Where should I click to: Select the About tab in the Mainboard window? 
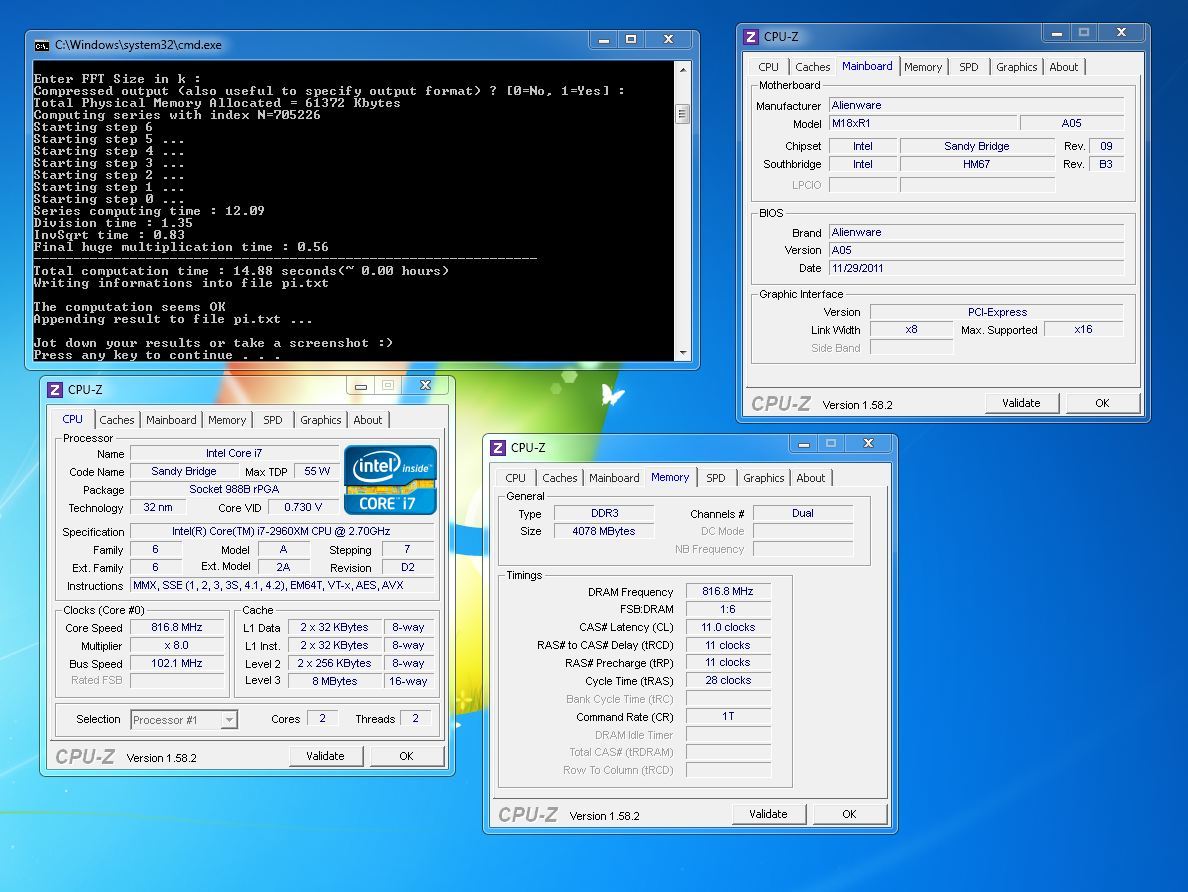click(x=1064, y=67)
